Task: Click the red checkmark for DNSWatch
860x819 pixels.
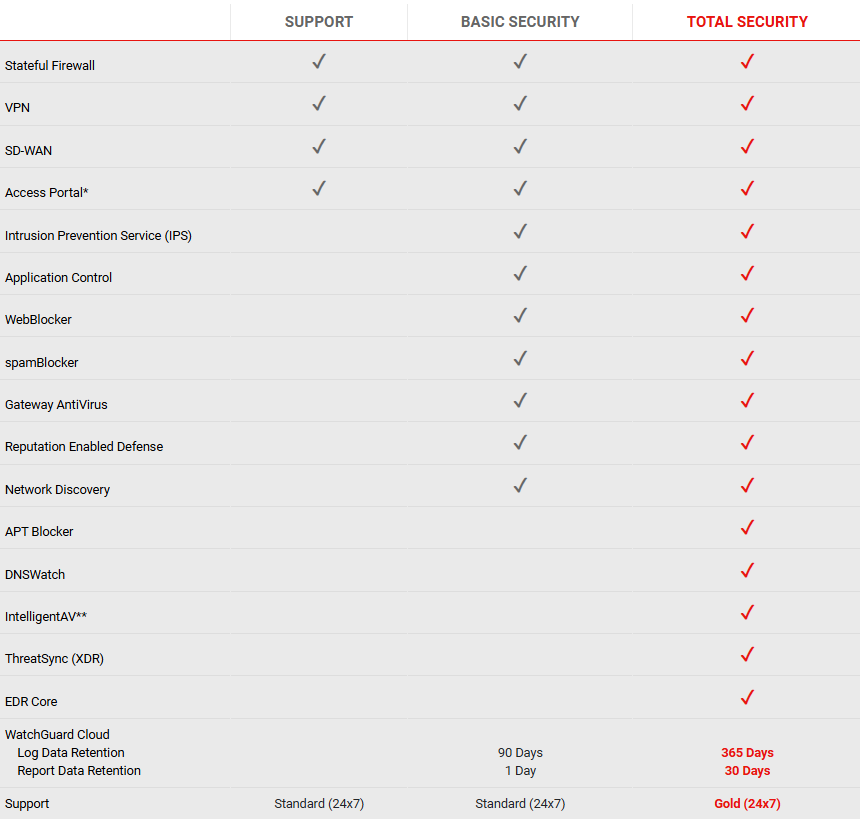Action: 746,571
